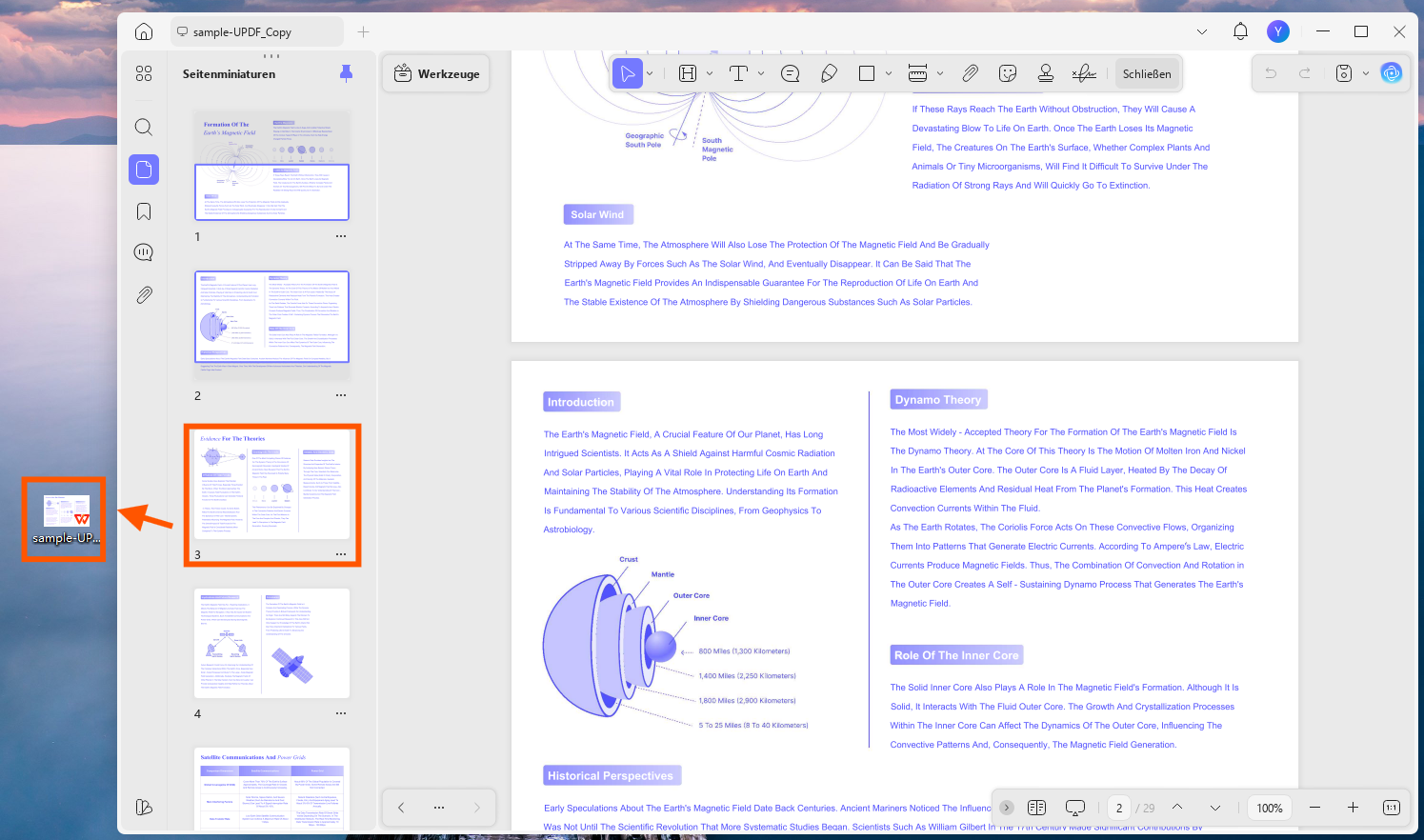Viewport: 1424px width, 840px height.
Task: Select the cursor selection tool
Action: [628, 73]
